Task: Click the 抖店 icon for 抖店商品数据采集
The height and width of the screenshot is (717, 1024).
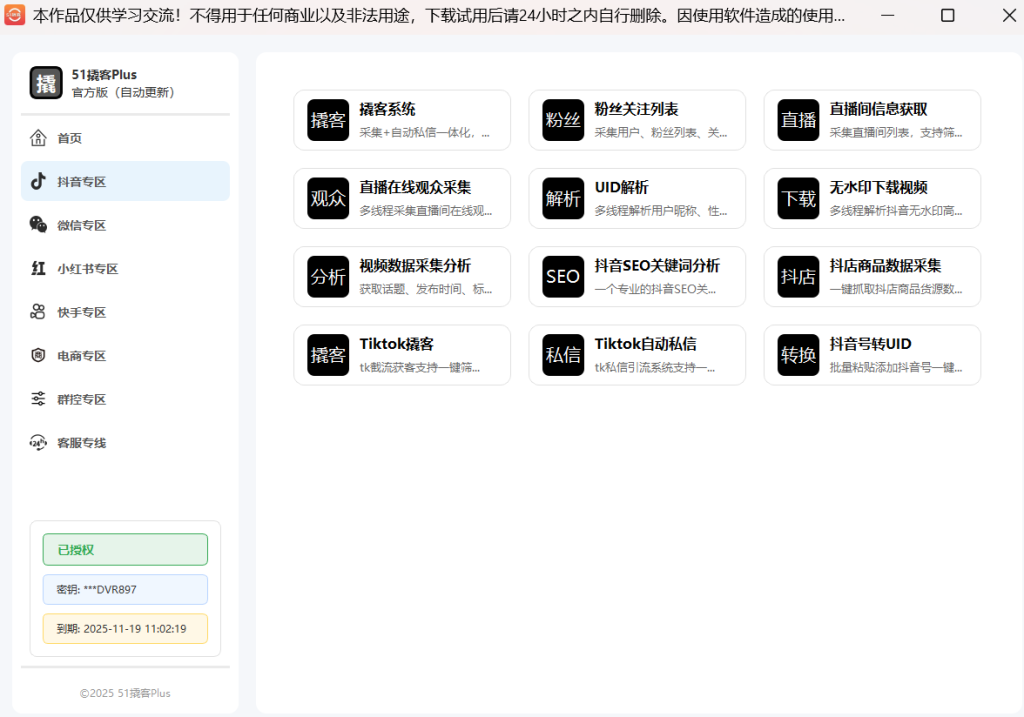Action: click(x=798, y=276)
